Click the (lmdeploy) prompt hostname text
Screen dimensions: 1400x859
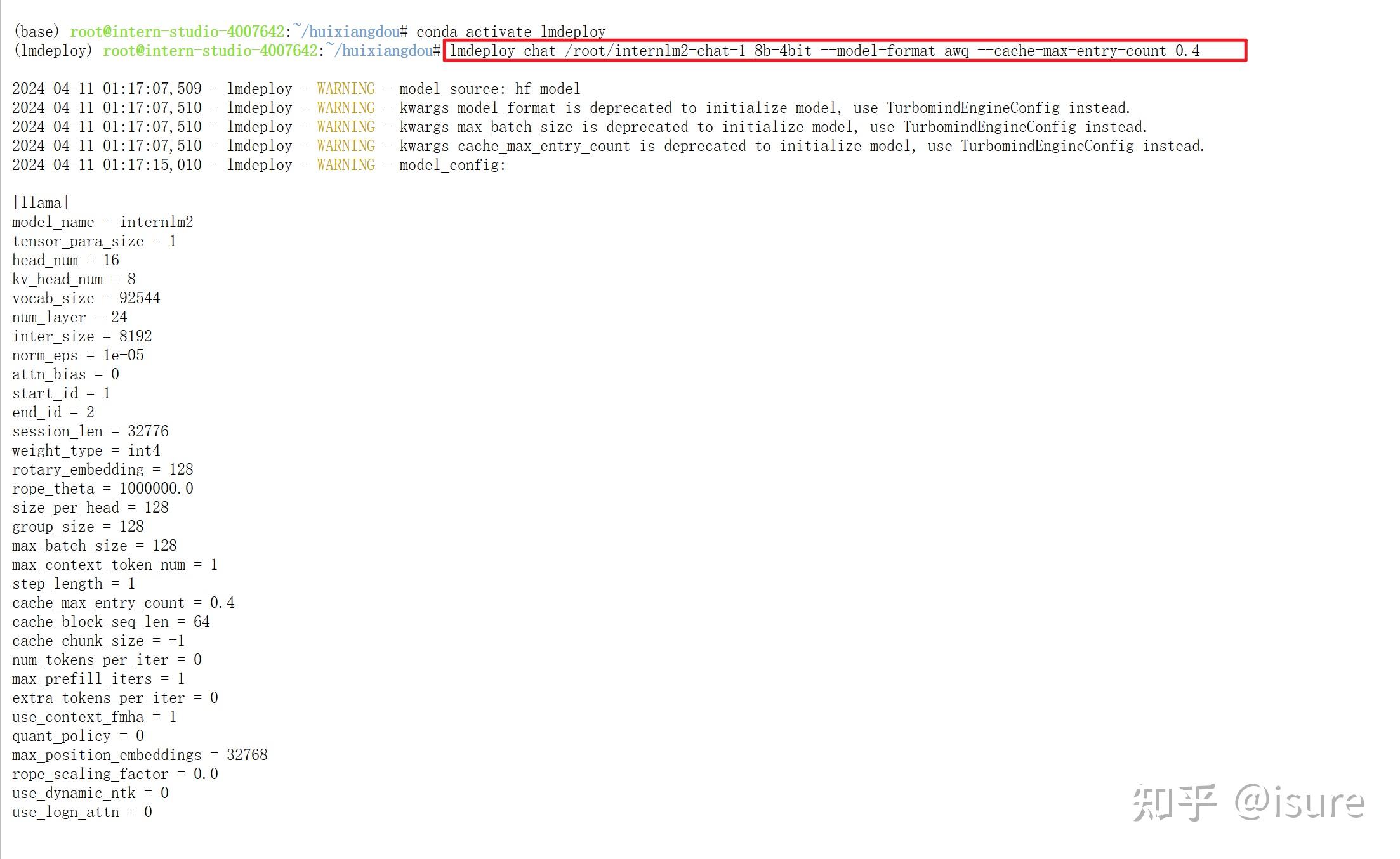coord(209,51)
